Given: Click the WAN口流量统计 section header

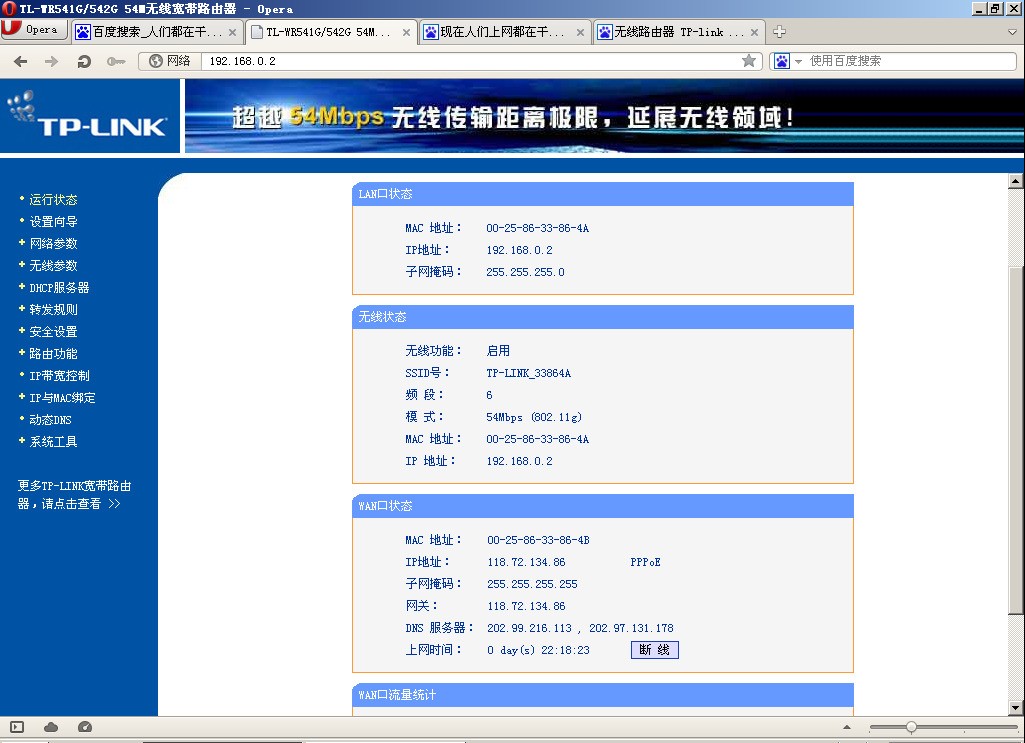Looking at the screenshot, I should (x=603, y=695).
